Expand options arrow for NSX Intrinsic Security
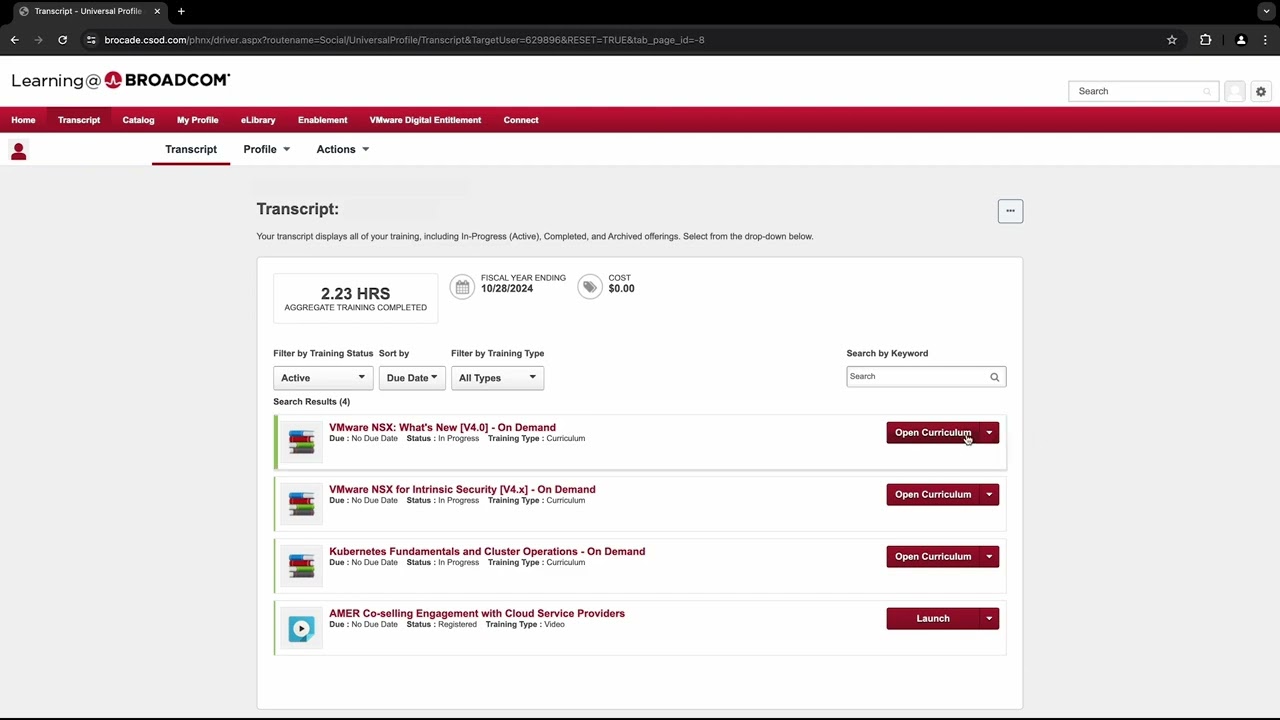The width and height of the screenshot is (1280, 720). (x=989, y=495)
